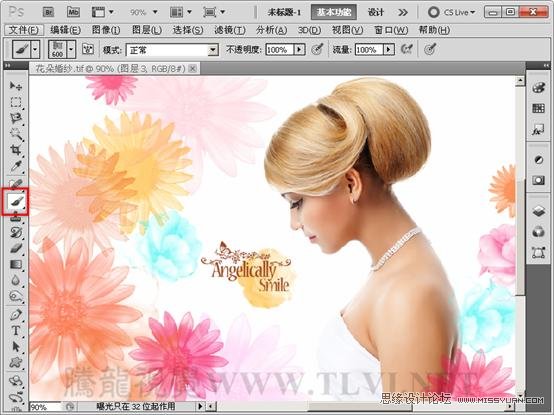This screenshot has width=554, height=415.
Task: Click the flow 100% input field
Action: [x=369, y=50]
